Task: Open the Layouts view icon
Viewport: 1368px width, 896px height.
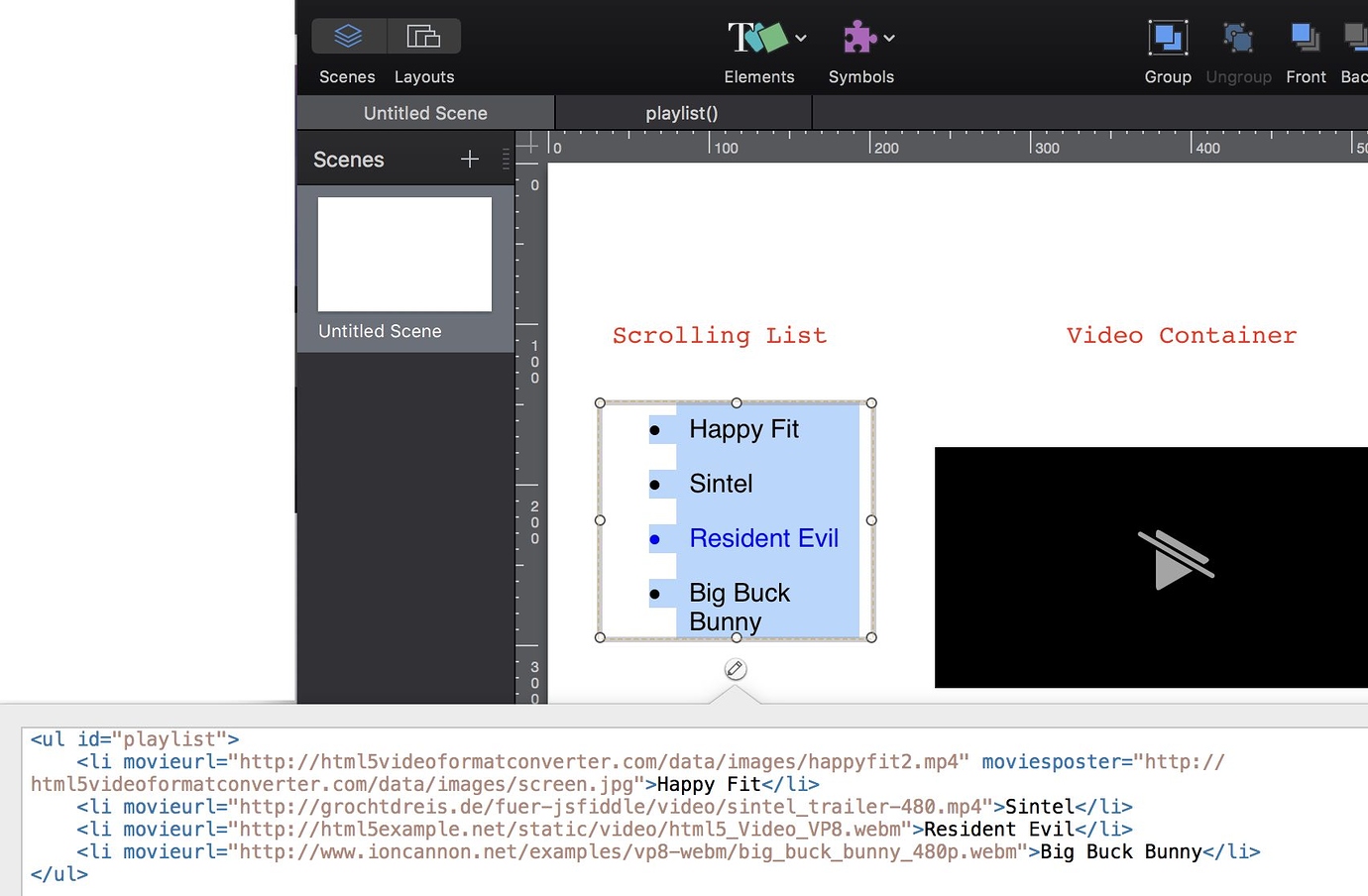Action: tap(424, 36)
